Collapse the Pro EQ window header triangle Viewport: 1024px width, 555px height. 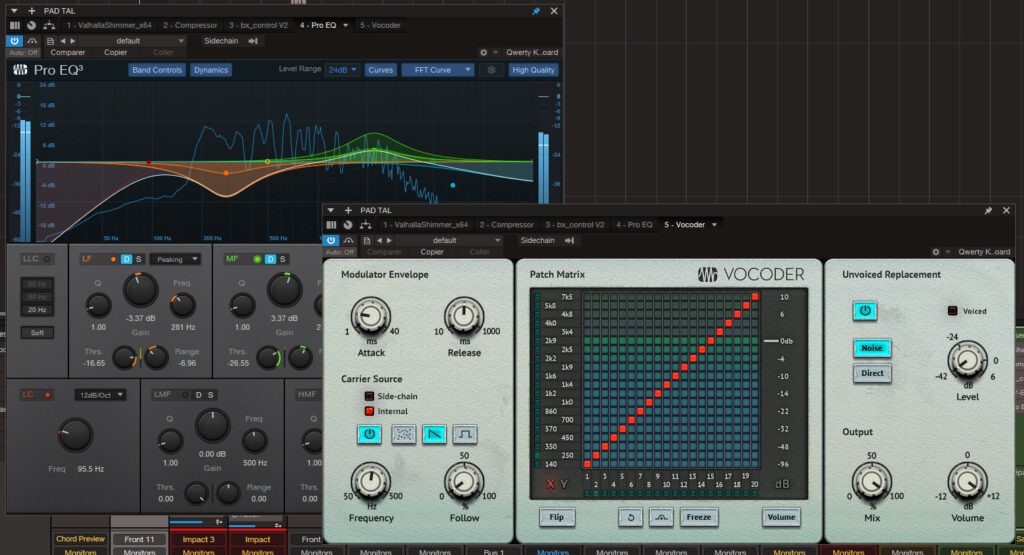(x=14, y=11)
